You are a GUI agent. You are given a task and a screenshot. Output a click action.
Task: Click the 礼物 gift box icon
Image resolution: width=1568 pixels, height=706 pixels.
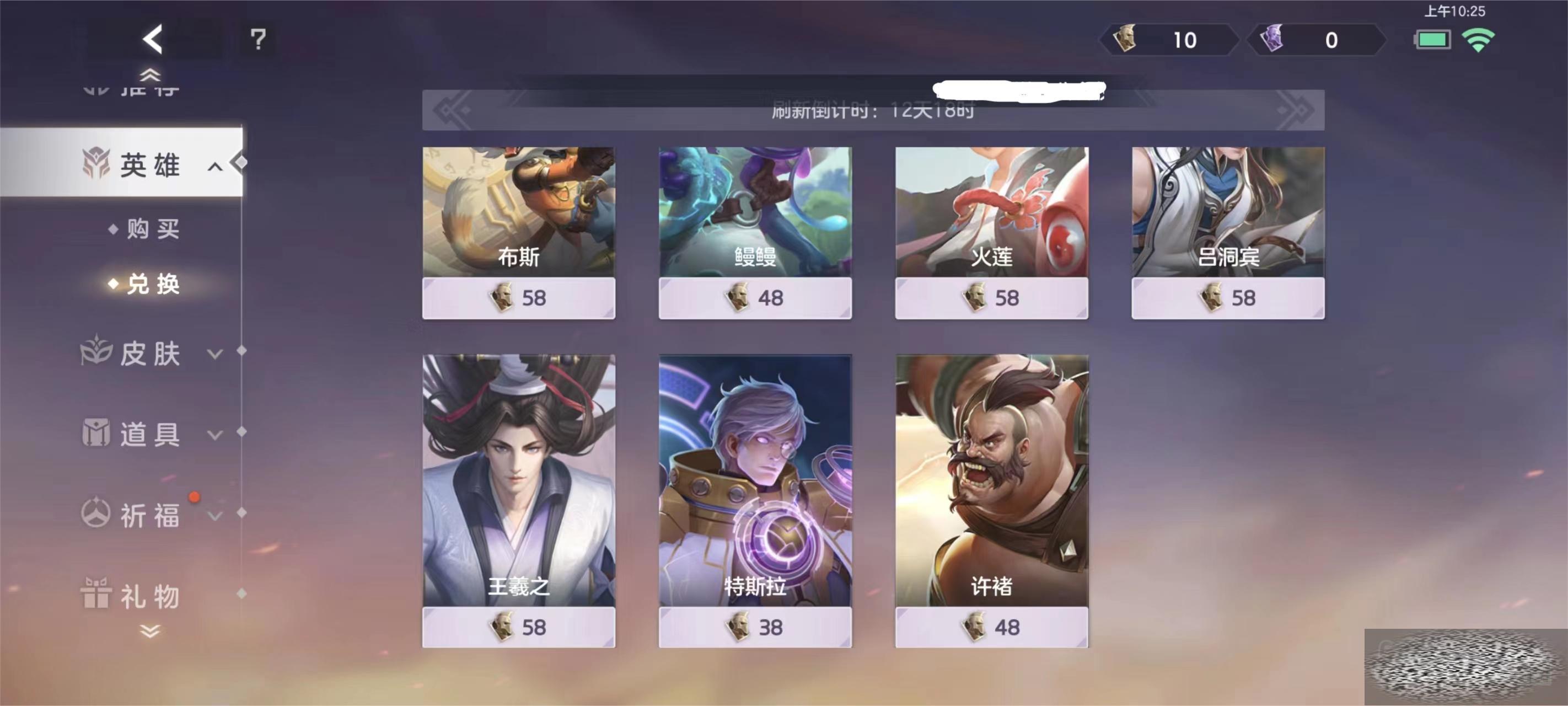[x=96, y=593]
